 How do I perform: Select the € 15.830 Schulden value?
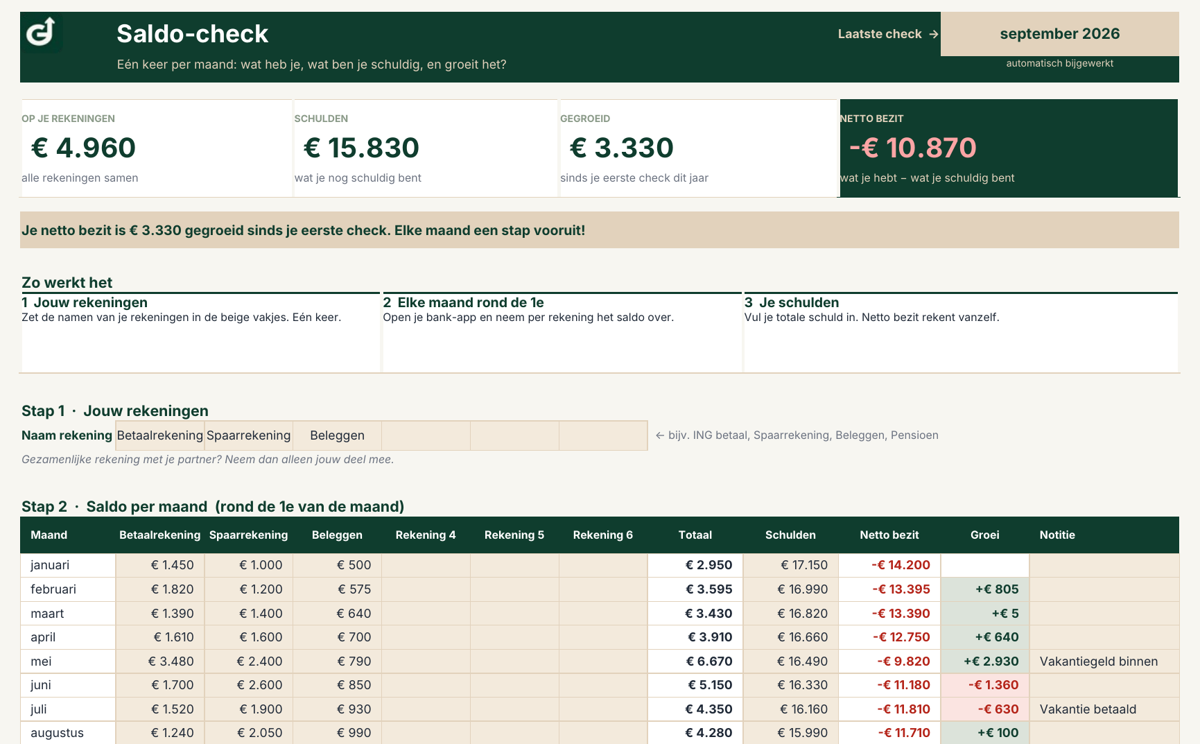point(361,148)
